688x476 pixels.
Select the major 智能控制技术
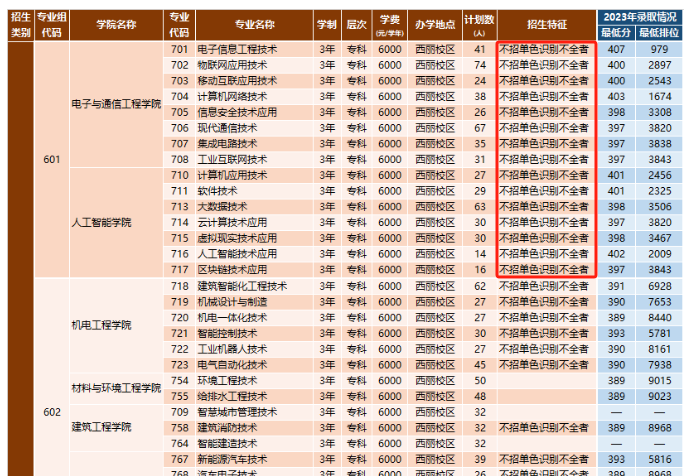tap(254, 334)
